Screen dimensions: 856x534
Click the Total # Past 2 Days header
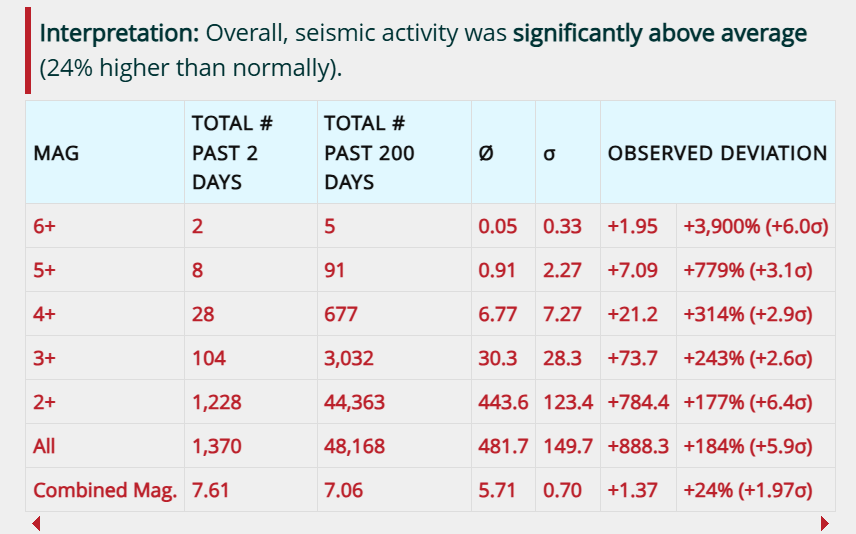point(233,153)
